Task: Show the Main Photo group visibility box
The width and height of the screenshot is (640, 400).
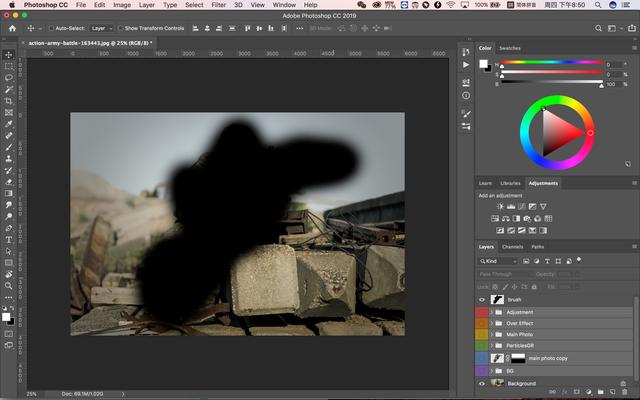Action: click(x=482, y=334)
